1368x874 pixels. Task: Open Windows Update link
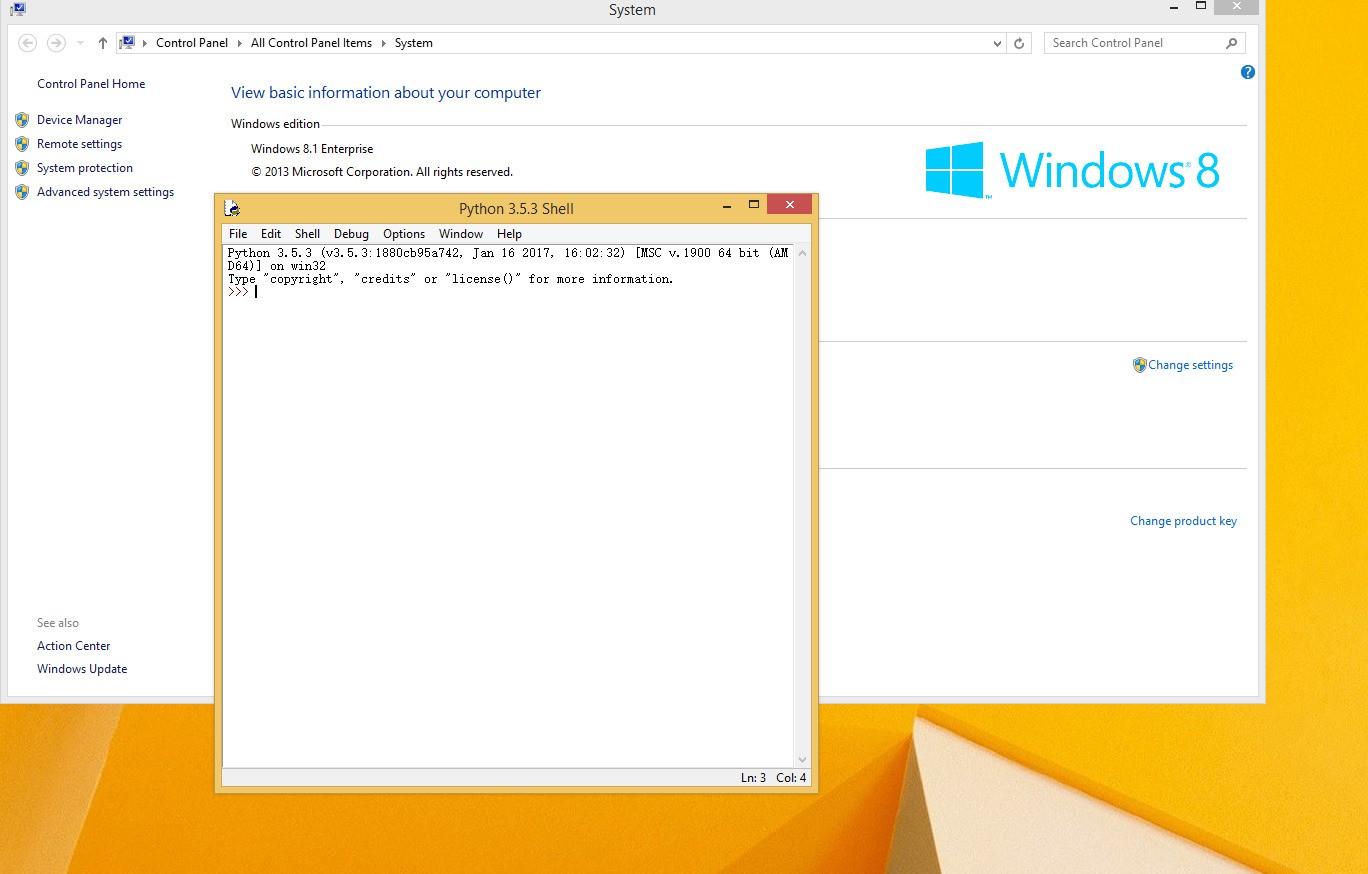82,669
